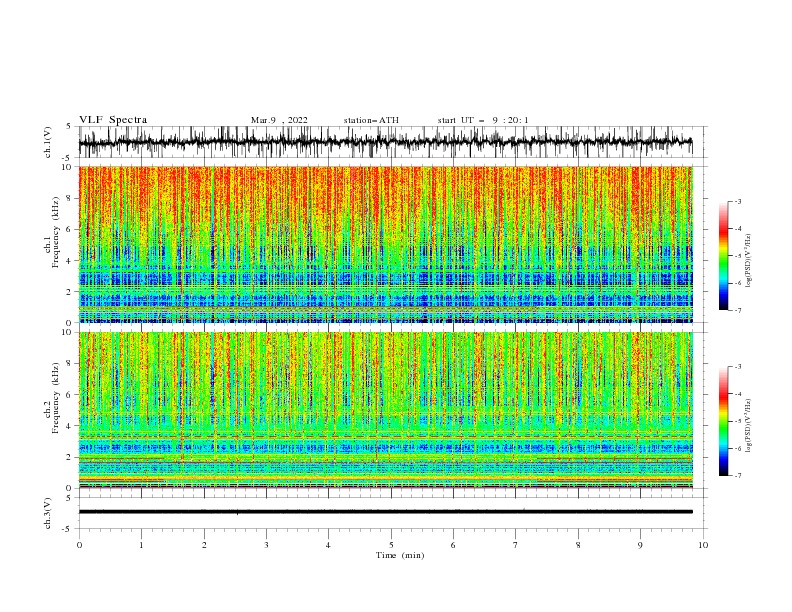Image resolution: width=792 pixels, height=612 pixels.
Task: Click time axis tick label "8"
Action: (x=578, y=545)
